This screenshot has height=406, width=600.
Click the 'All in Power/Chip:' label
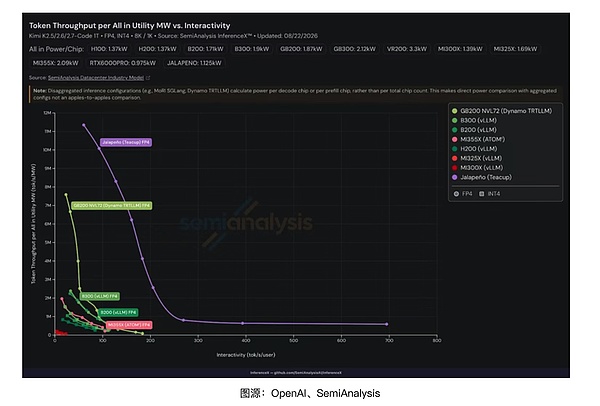pos(56,49)
